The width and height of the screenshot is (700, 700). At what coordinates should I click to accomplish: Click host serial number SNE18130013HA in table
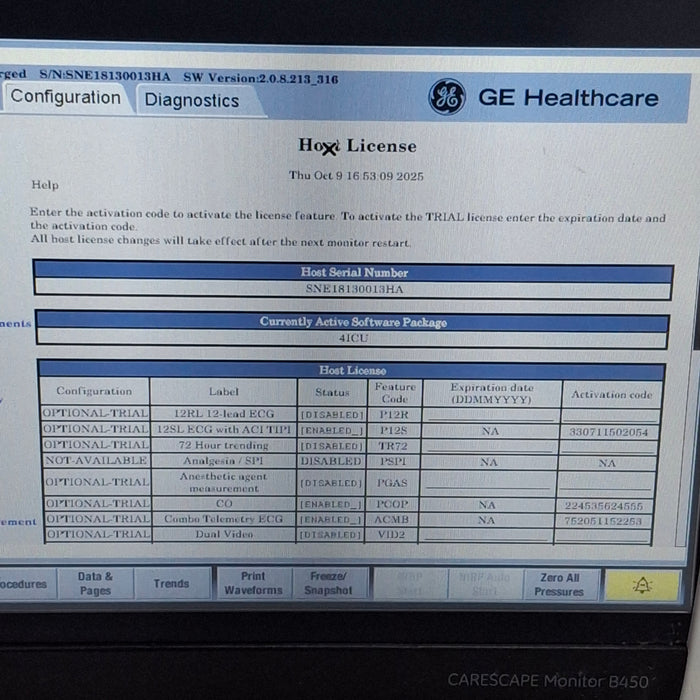(x=354, y=289)
